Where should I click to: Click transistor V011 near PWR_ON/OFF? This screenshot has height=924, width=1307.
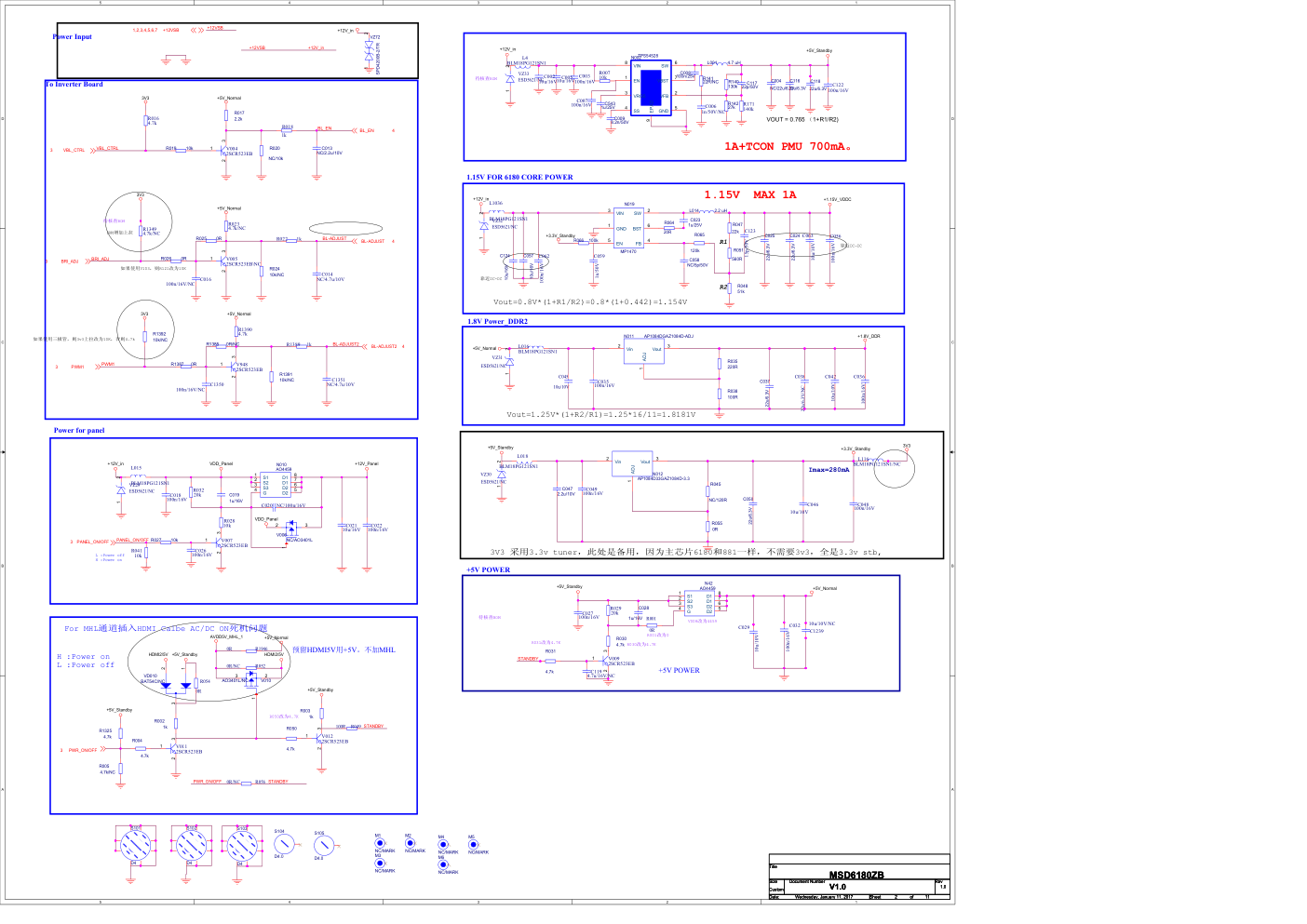(x=175, y=747)
